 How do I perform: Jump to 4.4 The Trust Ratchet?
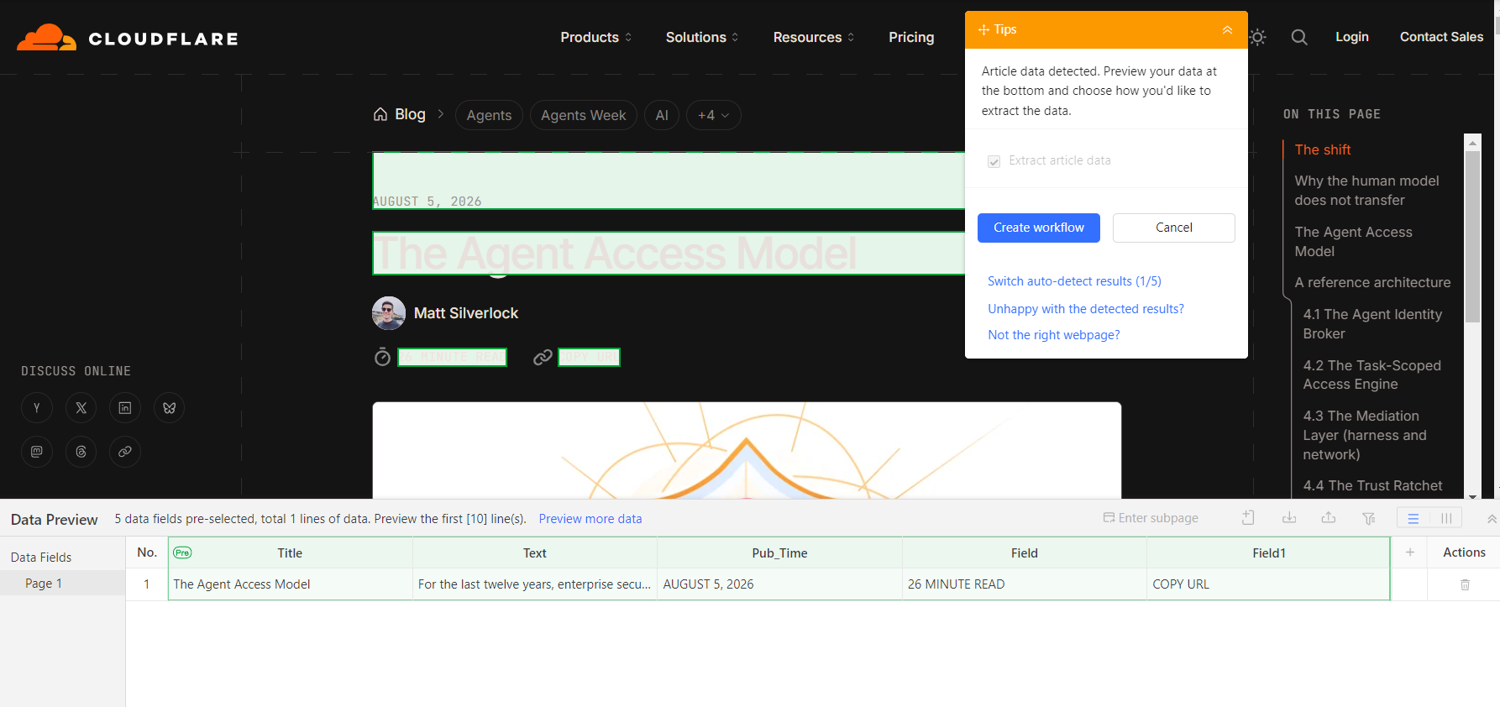[1373, 486]
